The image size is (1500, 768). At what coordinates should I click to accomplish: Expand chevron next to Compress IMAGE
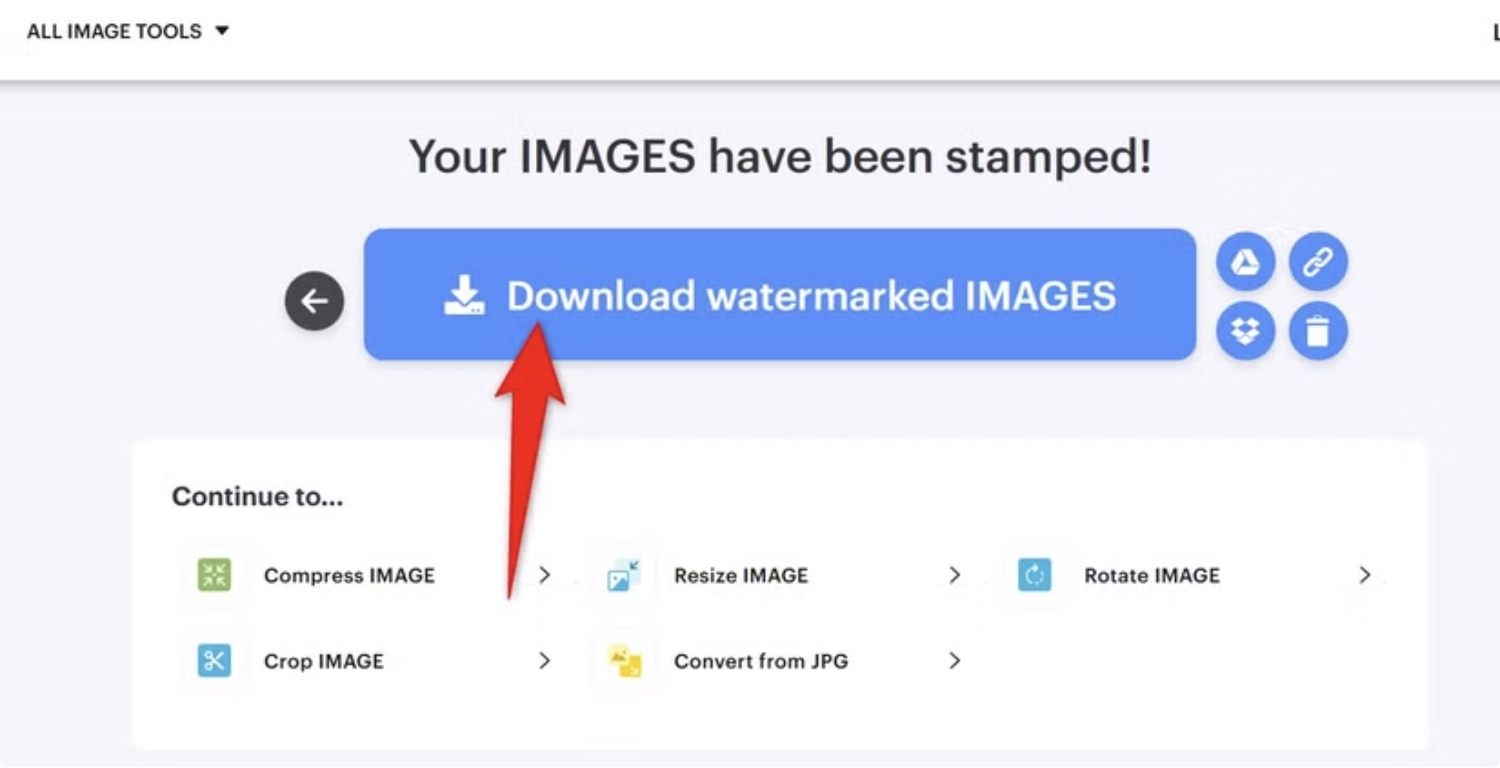545,575
